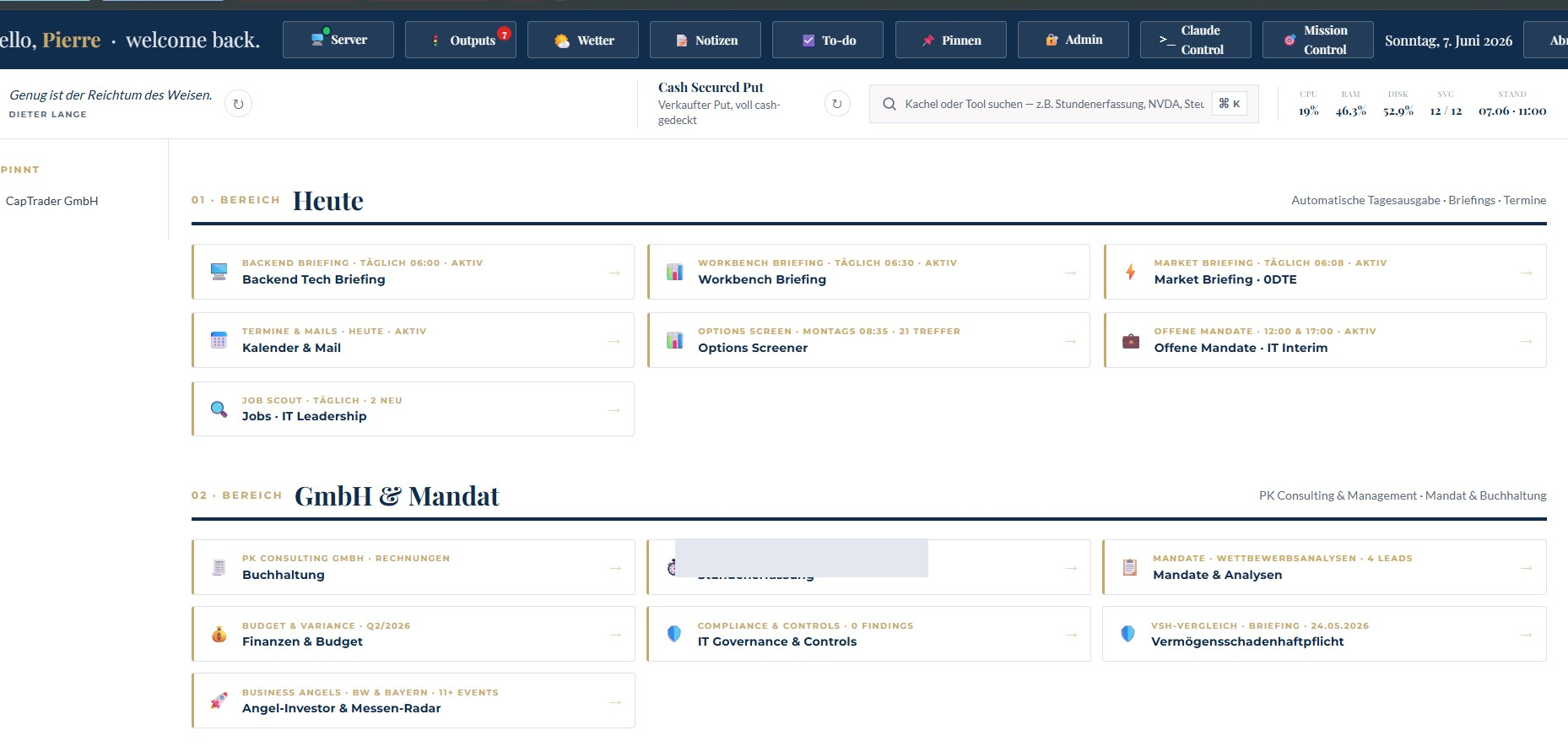Open Options Screener via its arrow

click(x=1070, y=341)
